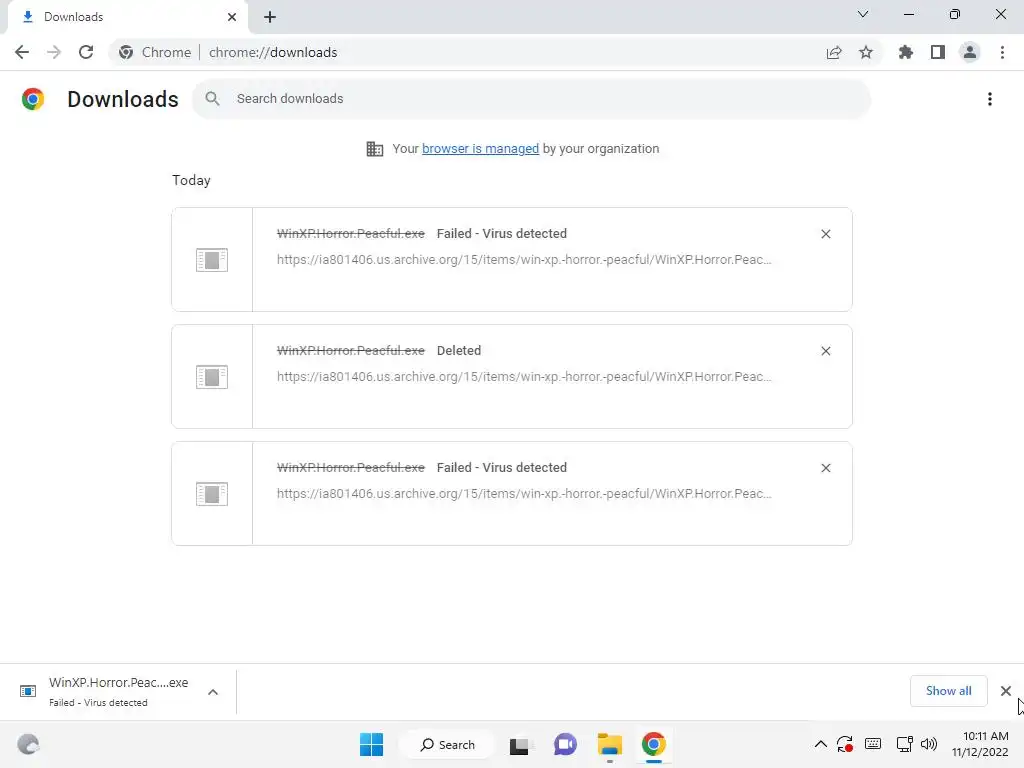Launch the Chat app from taskbar

click(565, 744)
